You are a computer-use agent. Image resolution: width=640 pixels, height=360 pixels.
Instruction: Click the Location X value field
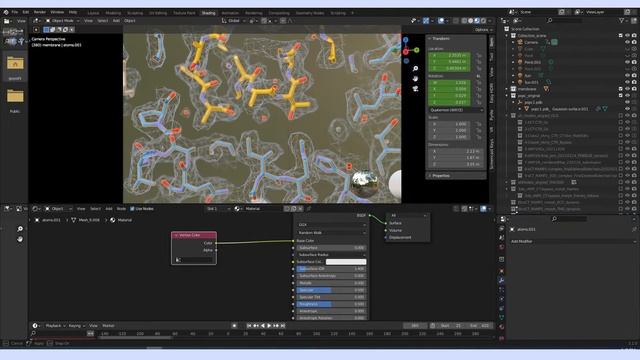449,55
